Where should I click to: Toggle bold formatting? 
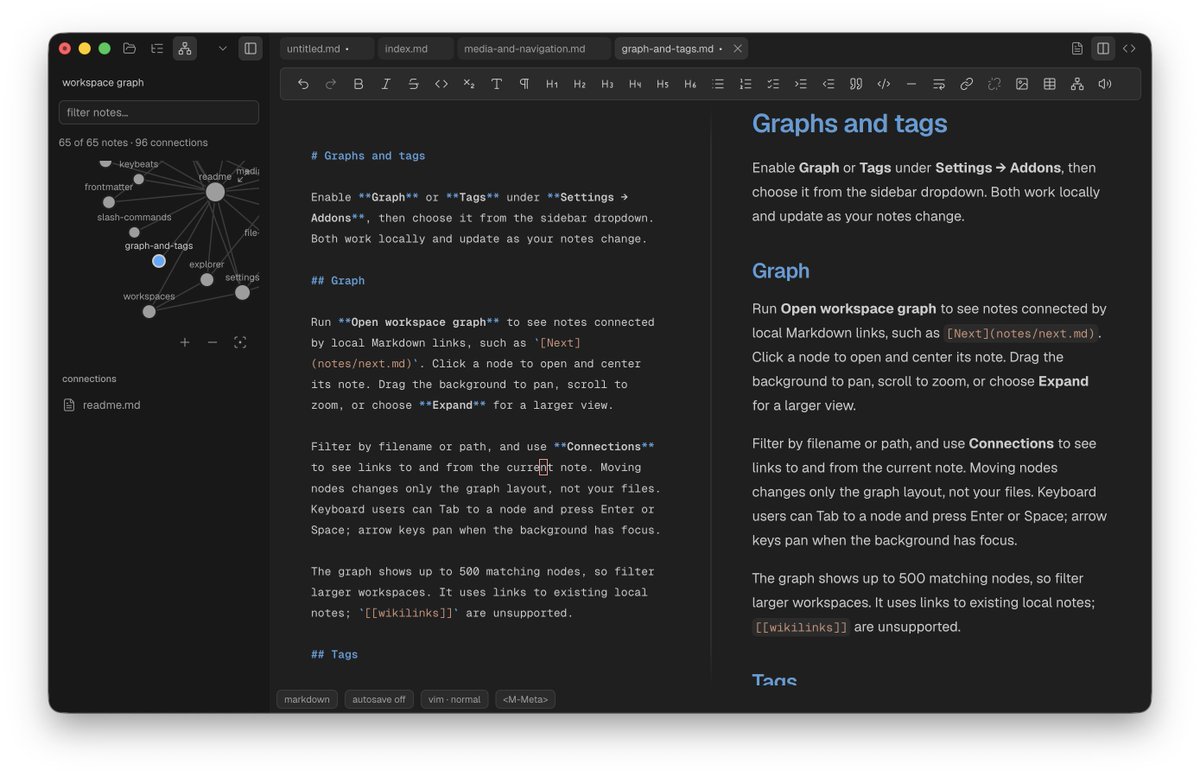[x=358, y=84]
